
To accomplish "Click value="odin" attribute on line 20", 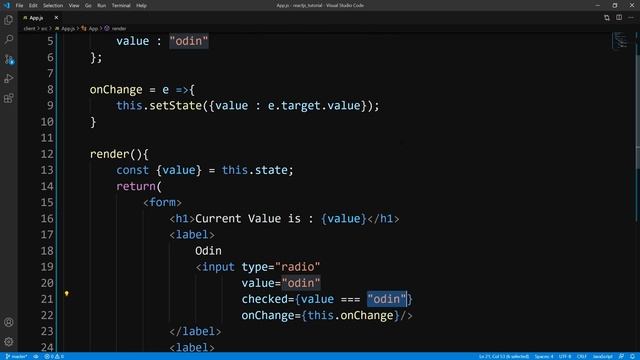I will (x=281, y=283).
